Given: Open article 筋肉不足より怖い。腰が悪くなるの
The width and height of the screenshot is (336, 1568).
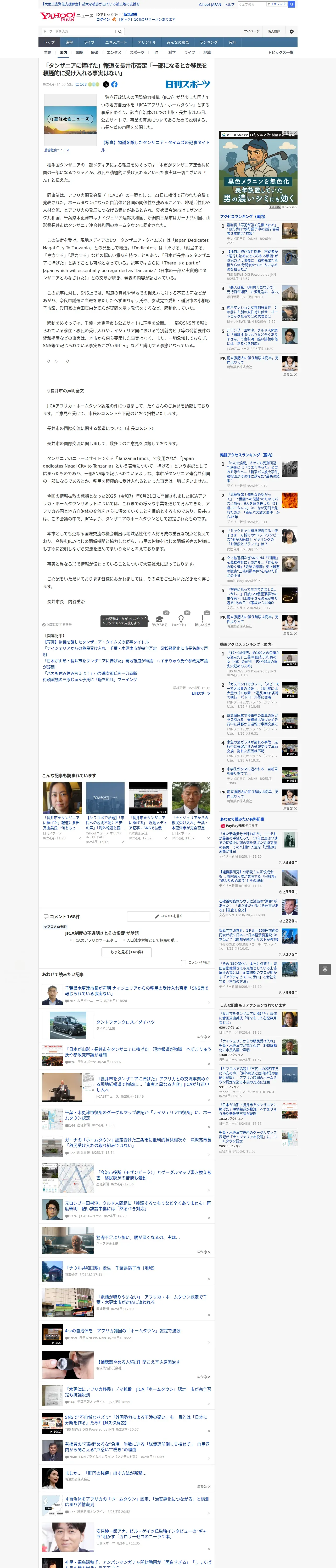Looking at the screenshot, I should pyautogui.click(x=138, y=1237).
